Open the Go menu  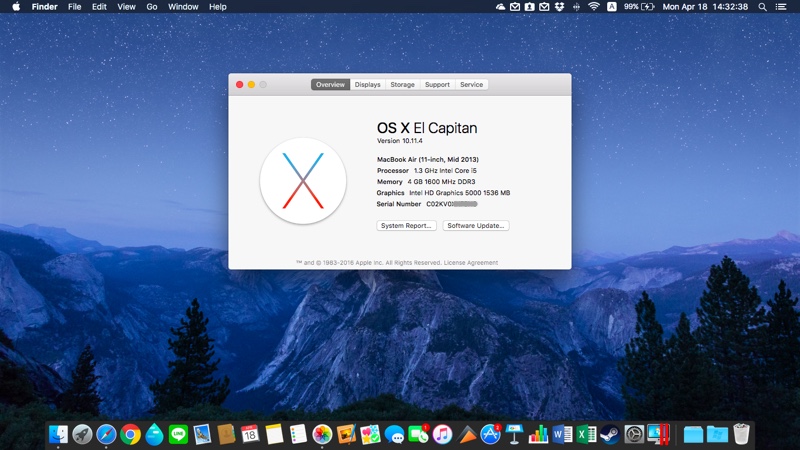[152, 7]
